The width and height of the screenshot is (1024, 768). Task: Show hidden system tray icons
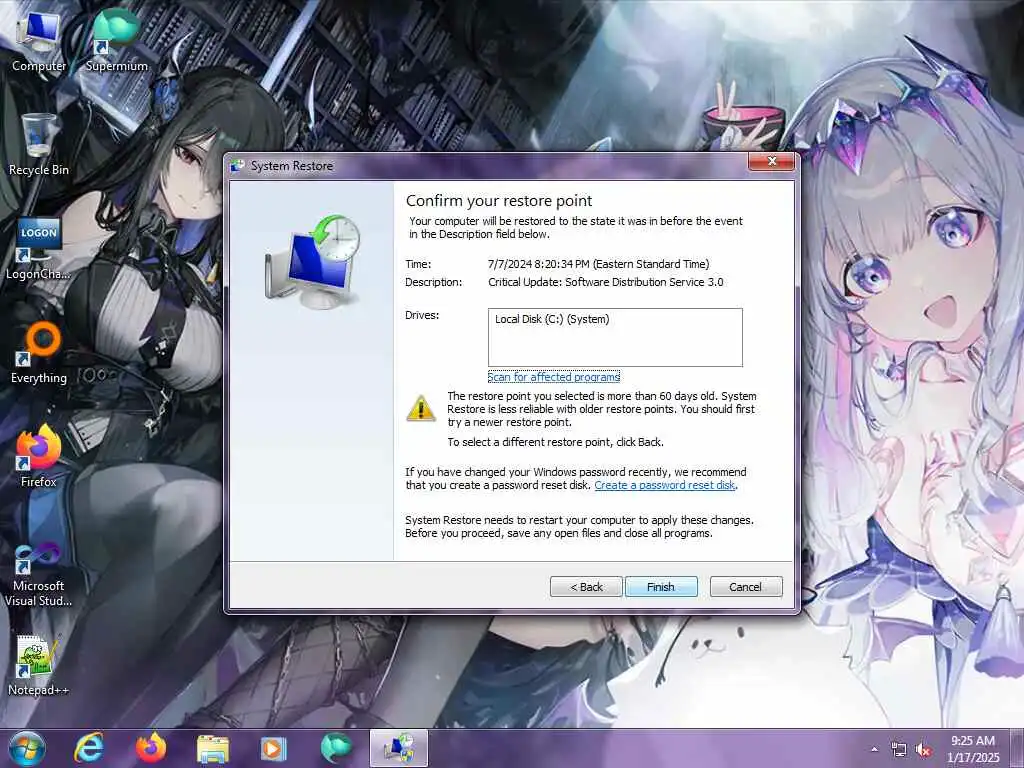tap(874, 749)
